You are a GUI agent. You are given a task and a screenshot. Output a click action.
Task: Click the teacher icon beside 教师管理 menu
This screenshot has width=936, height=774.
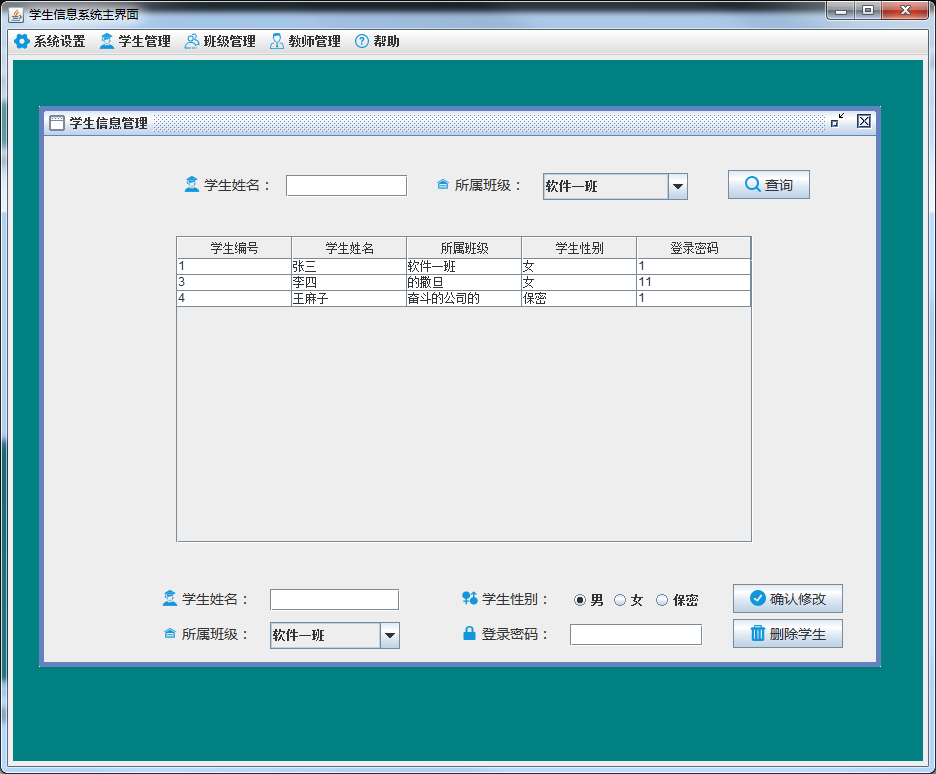[x=276, y=42]
